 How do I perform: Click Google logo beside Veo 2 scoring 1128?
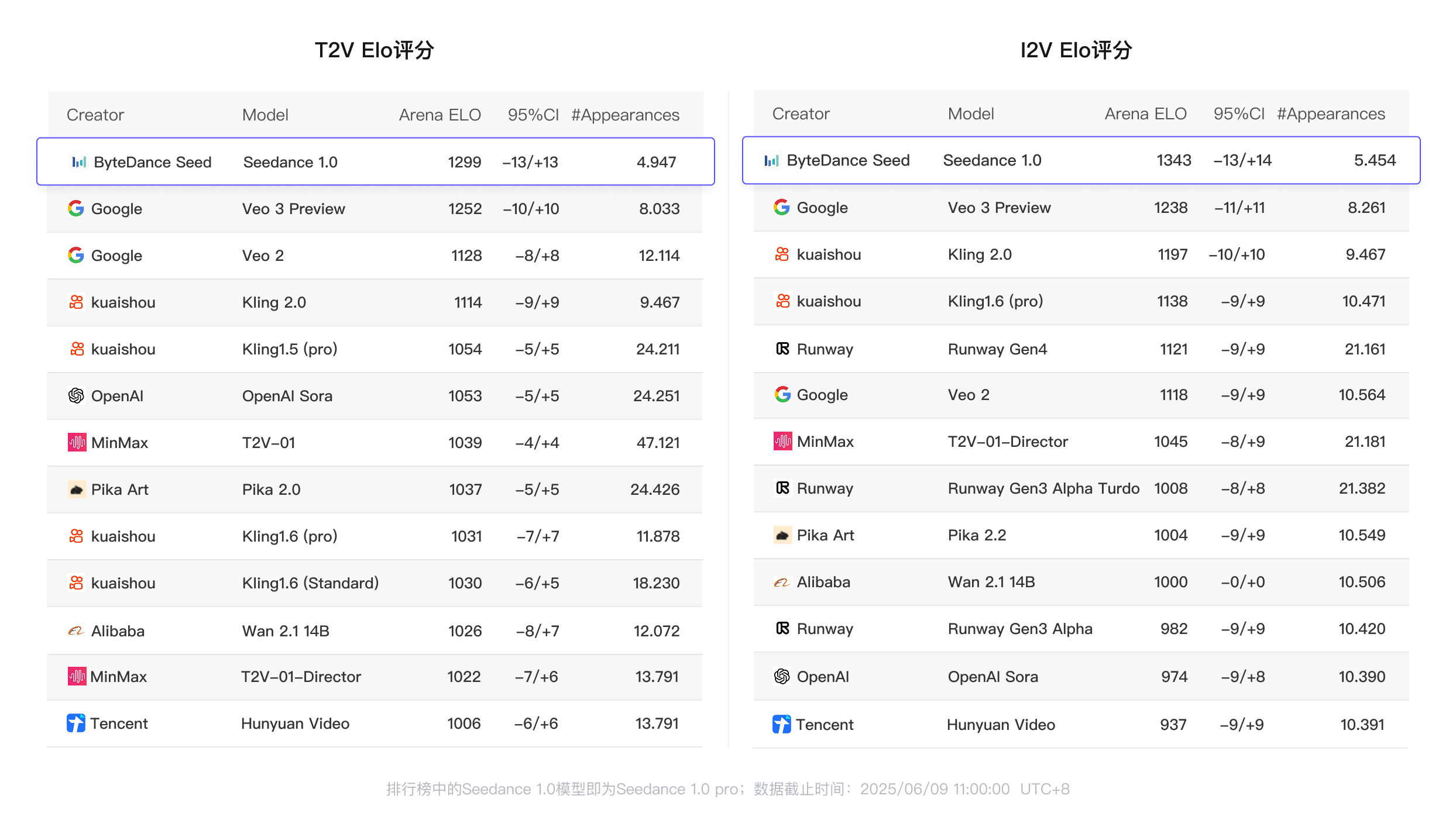pyautogui.click(x=76, y=255)
